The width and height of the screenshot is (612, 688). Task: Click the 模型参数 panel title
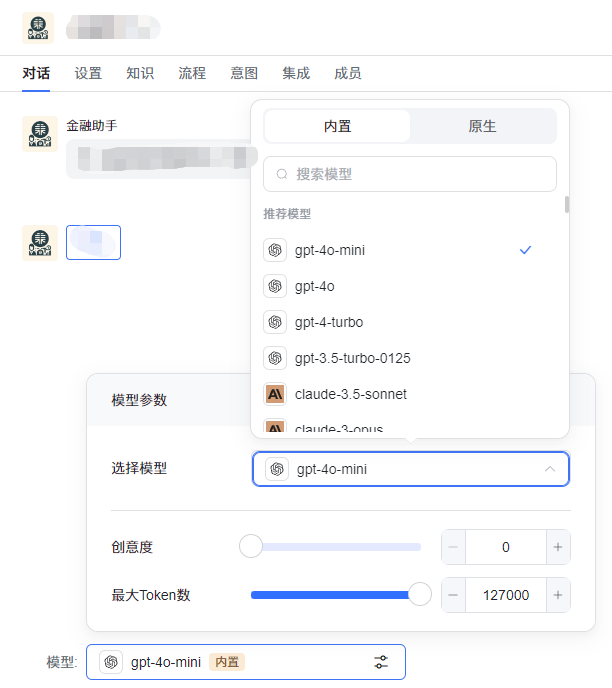[139, 400]
